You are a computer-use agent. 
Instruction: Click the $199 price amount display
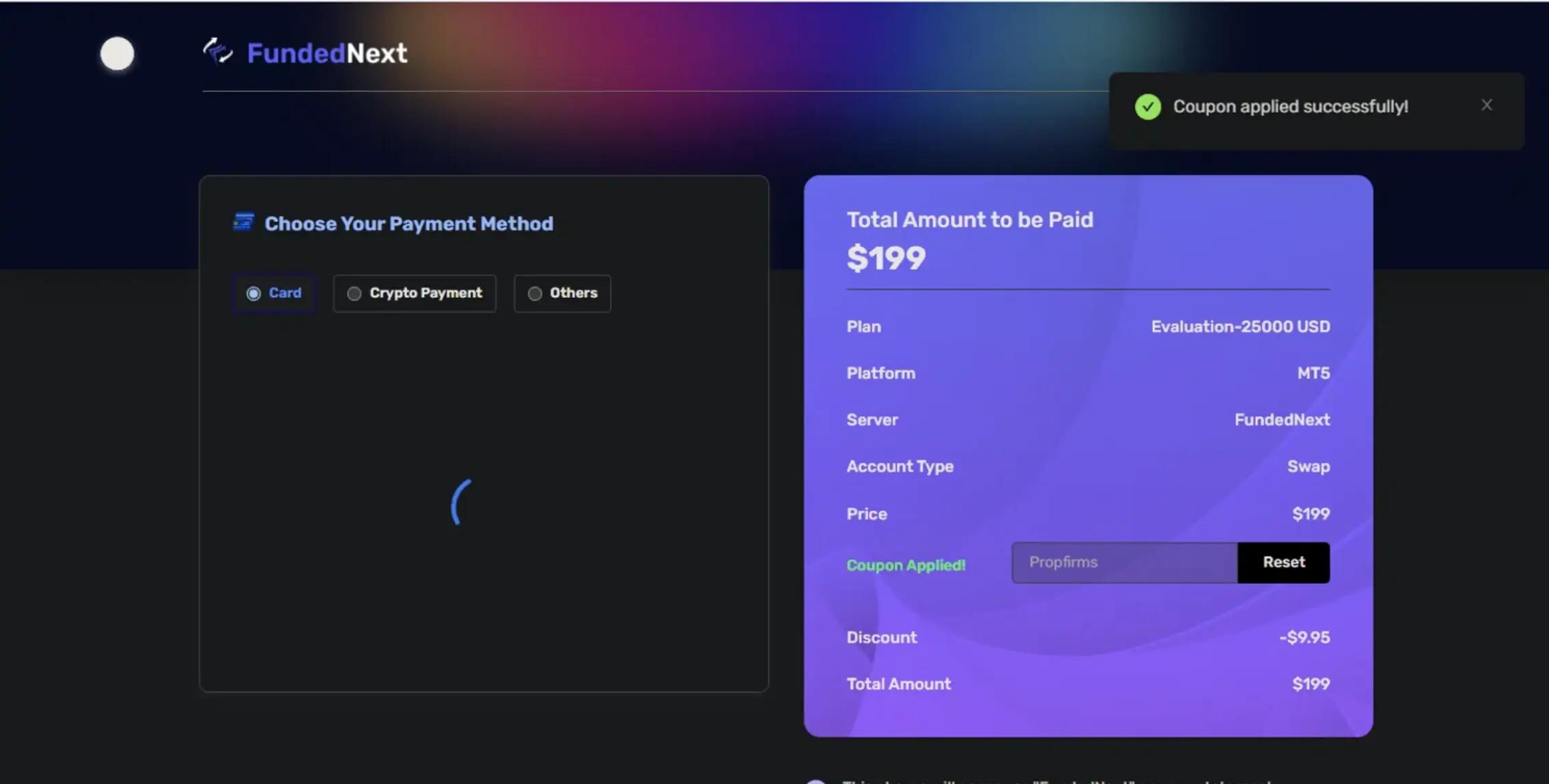pos(886,257)
